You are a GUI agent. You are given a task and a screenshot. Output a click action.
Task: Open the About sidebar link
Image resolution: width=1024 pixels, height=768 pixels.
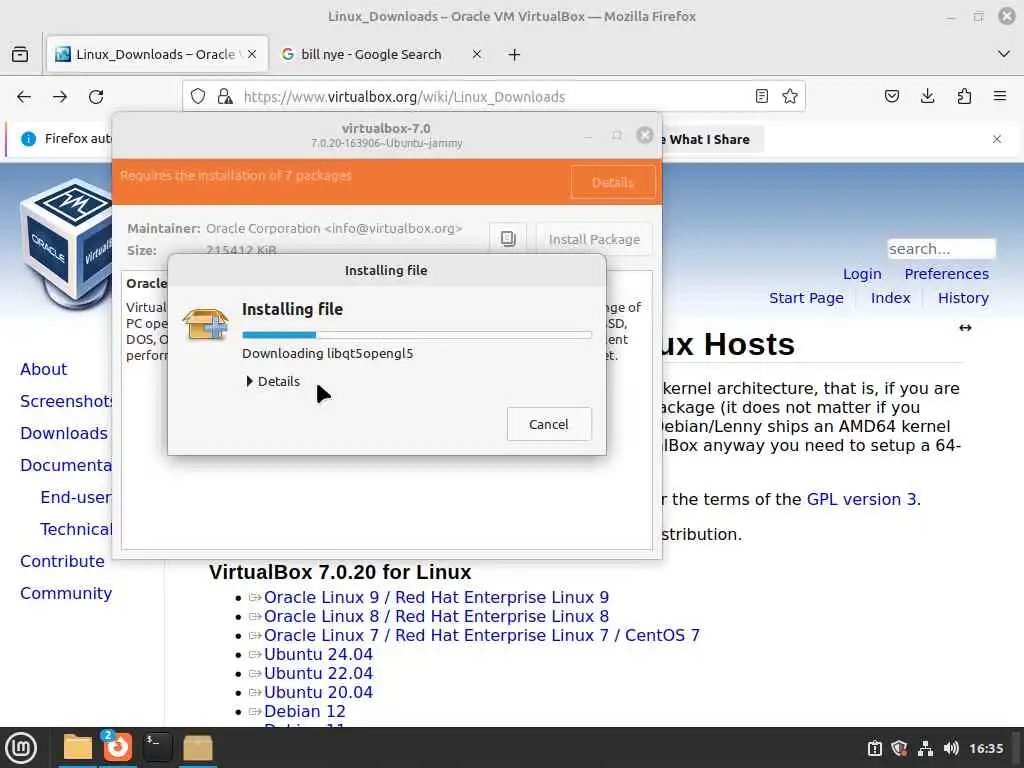click(x=44, y=369)
